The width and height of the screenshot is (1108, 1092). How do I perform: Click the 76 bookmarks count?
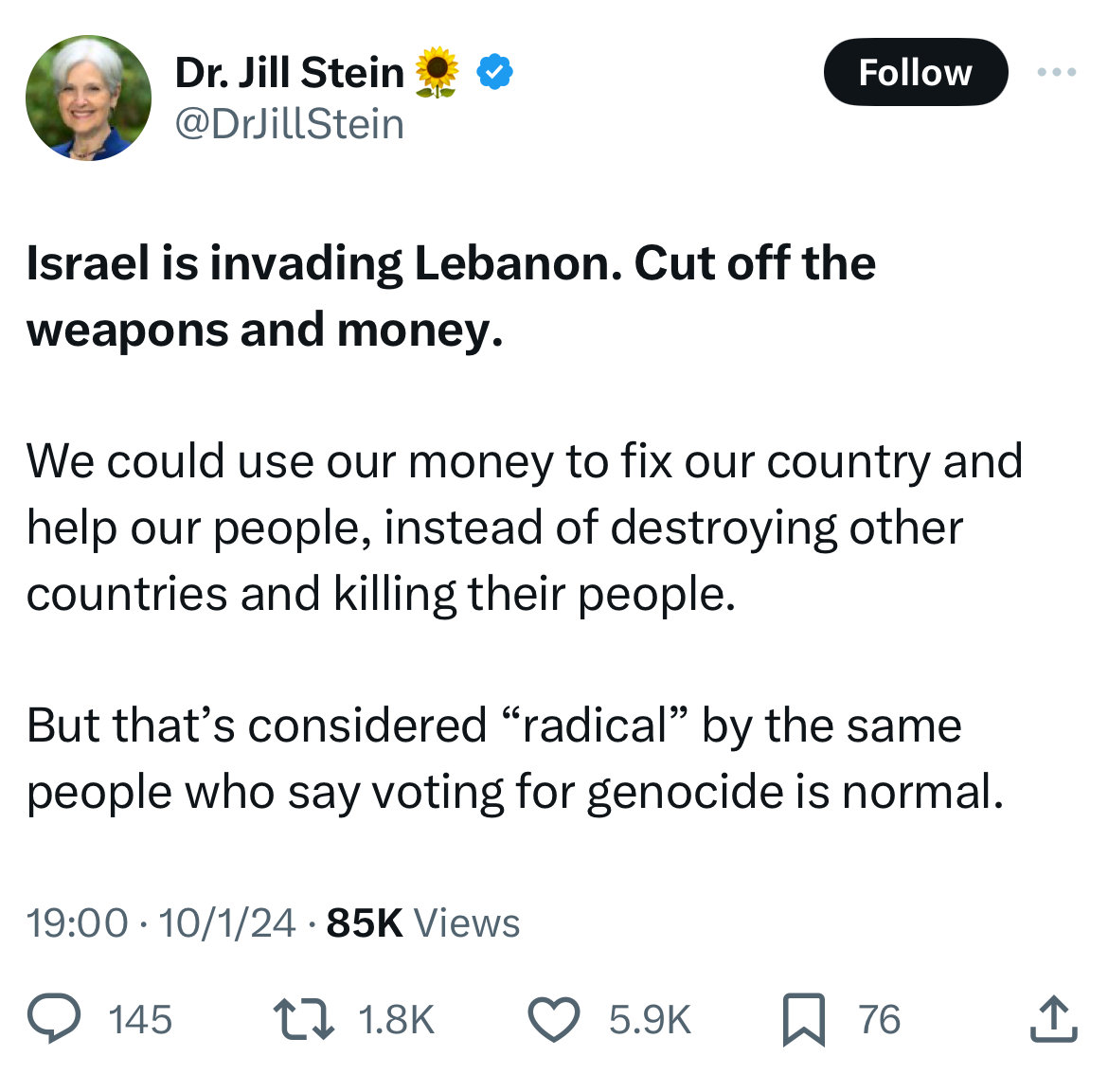coord(879,1019)
